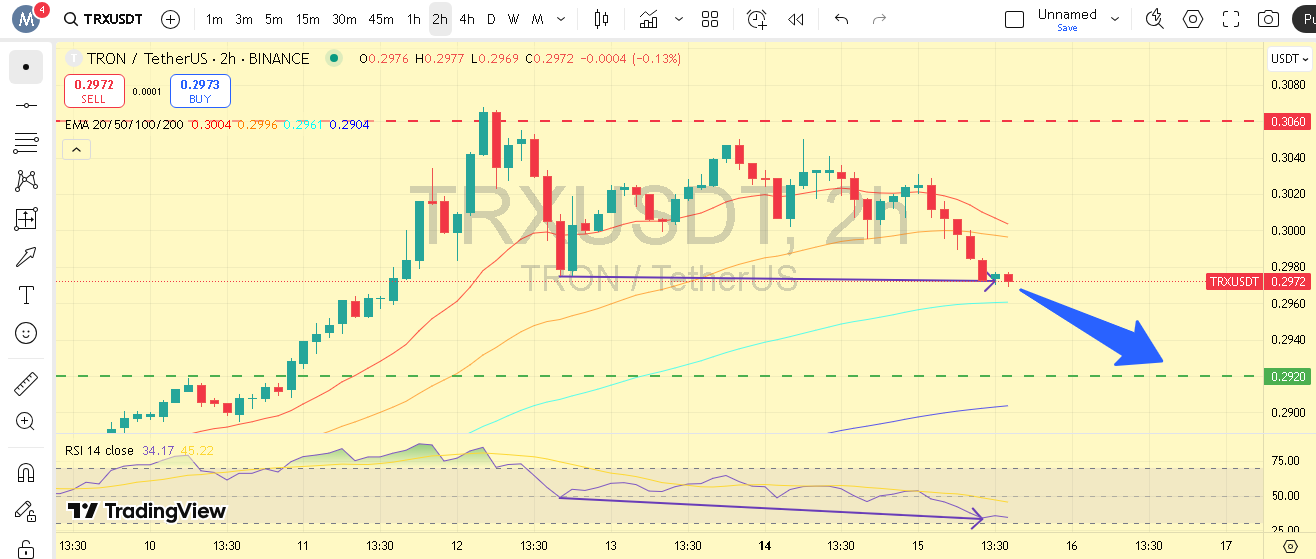Switch to the monthly M timeframe
Screen dimensions: 1316x559
click(538, 19)
